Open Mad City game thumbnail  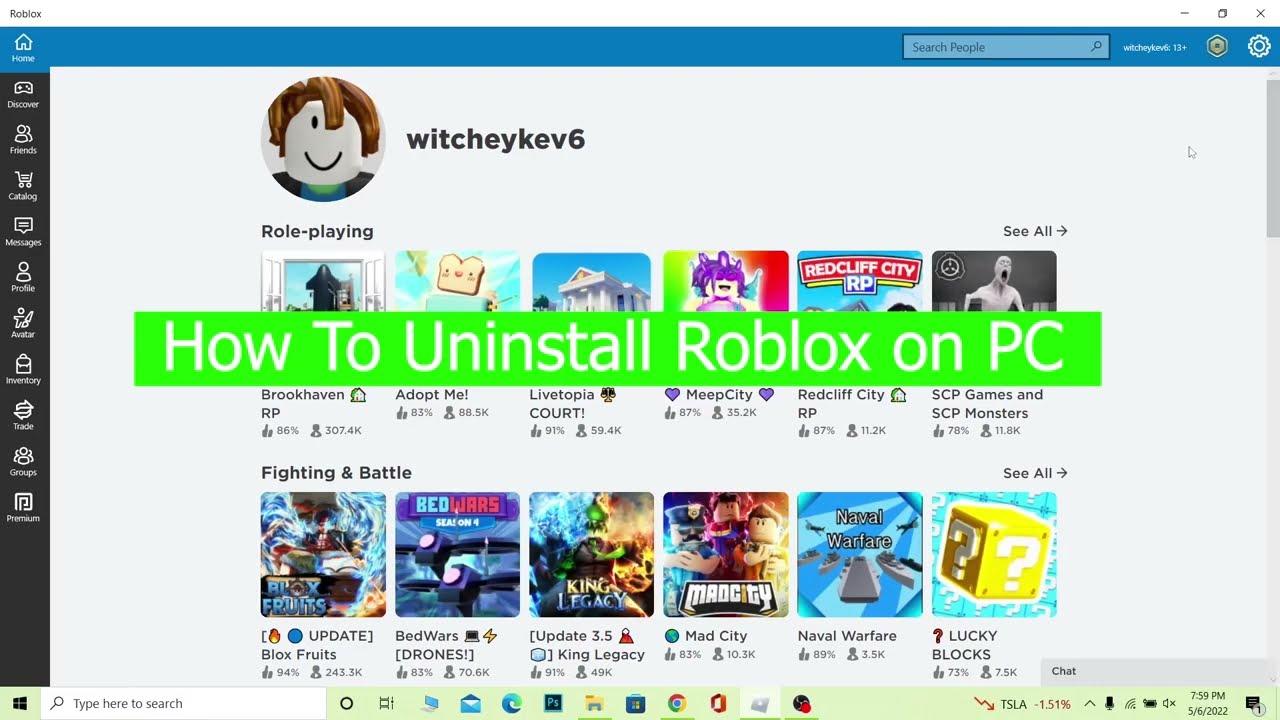click(725, 554)
